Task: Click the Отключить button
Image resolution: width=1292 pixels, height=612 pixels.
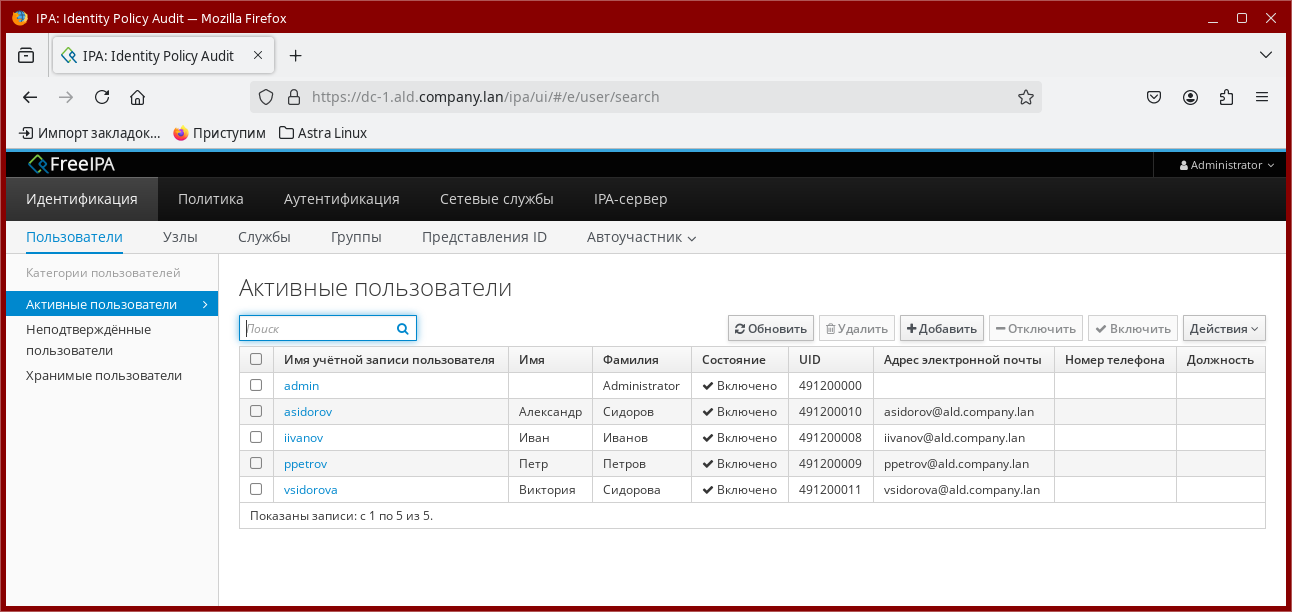Action: click(x=1036, y=328)
